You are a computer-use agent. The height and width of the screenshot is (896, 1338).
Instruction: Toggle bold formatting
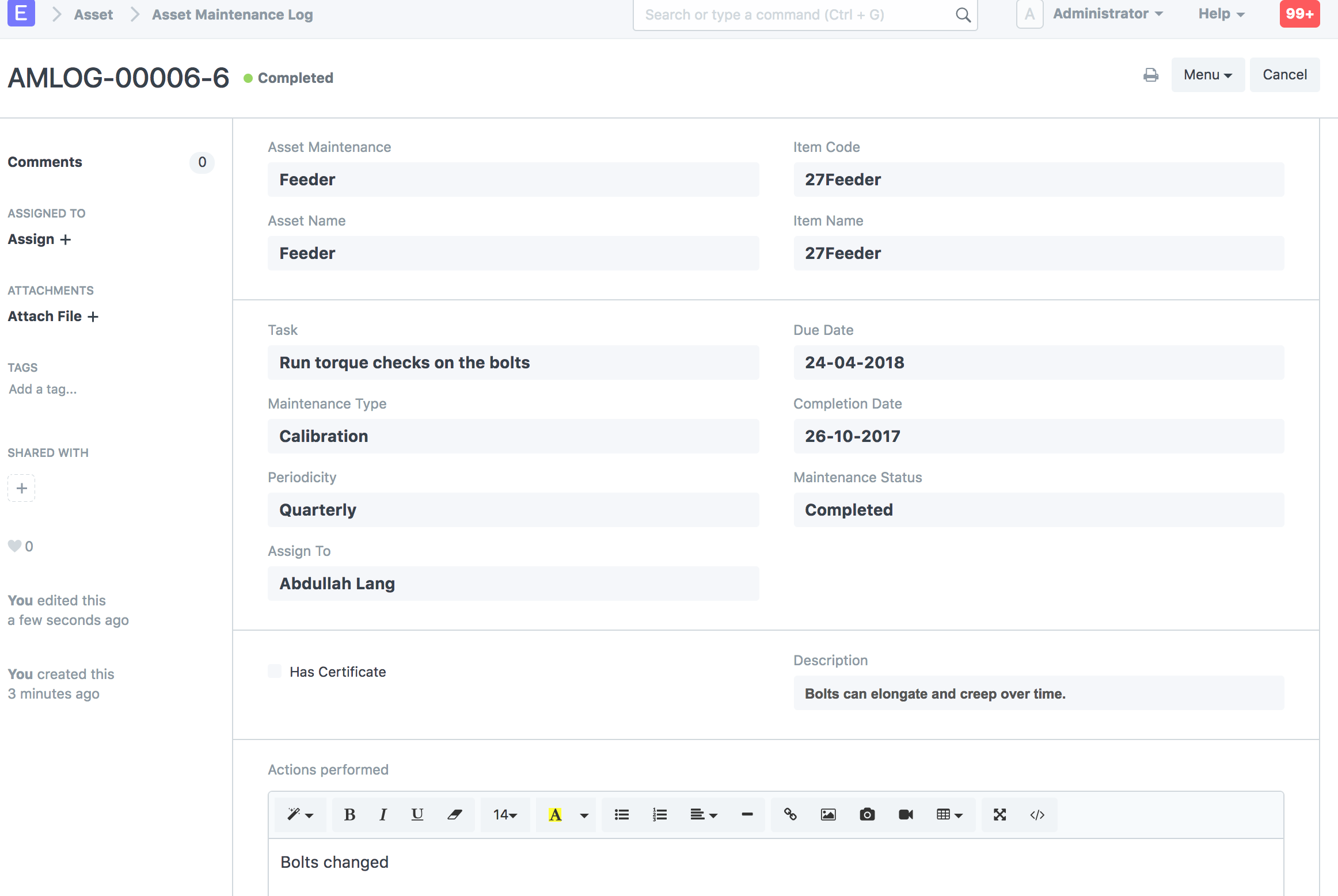pos(349,814)
